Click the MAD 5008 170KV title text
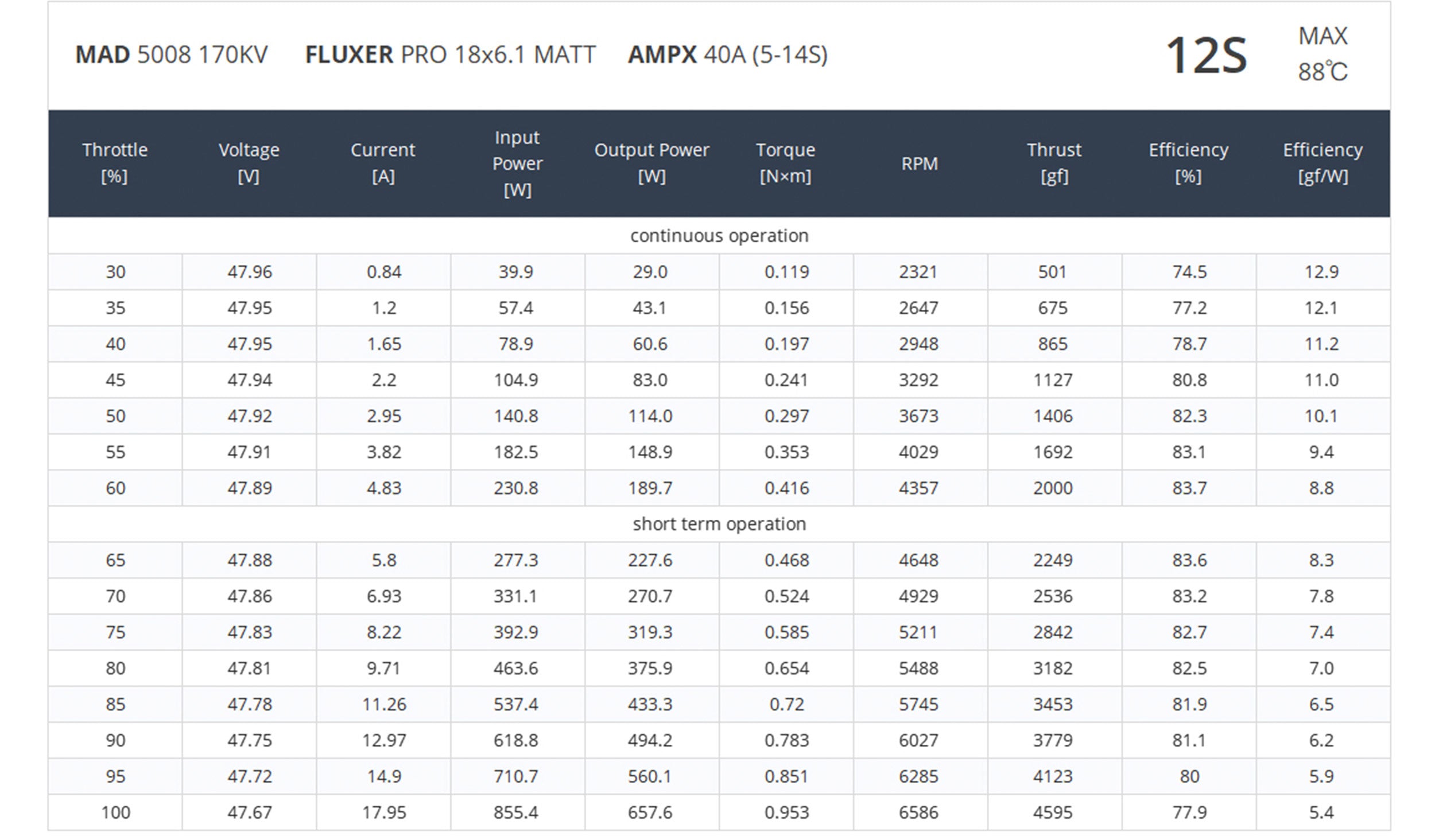This screenshot has height=840, width=1435. tap(172, 55)
